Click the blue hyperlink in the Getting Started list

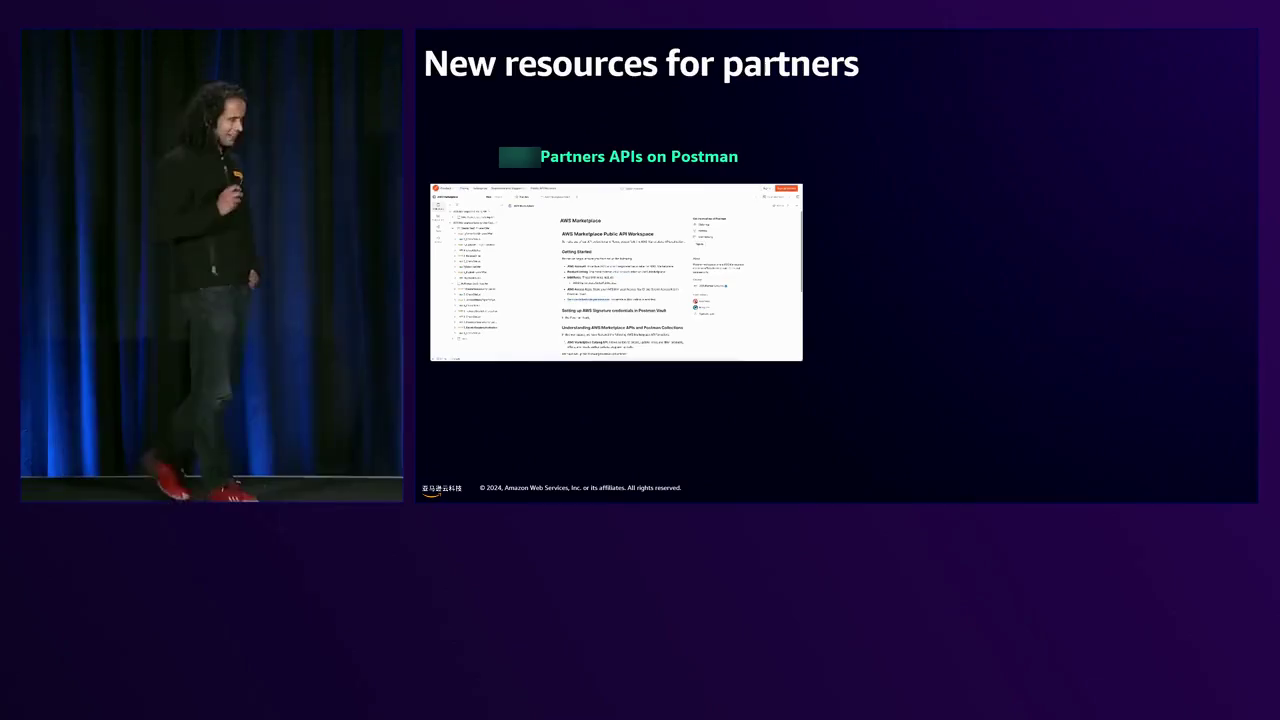point(588,299)
